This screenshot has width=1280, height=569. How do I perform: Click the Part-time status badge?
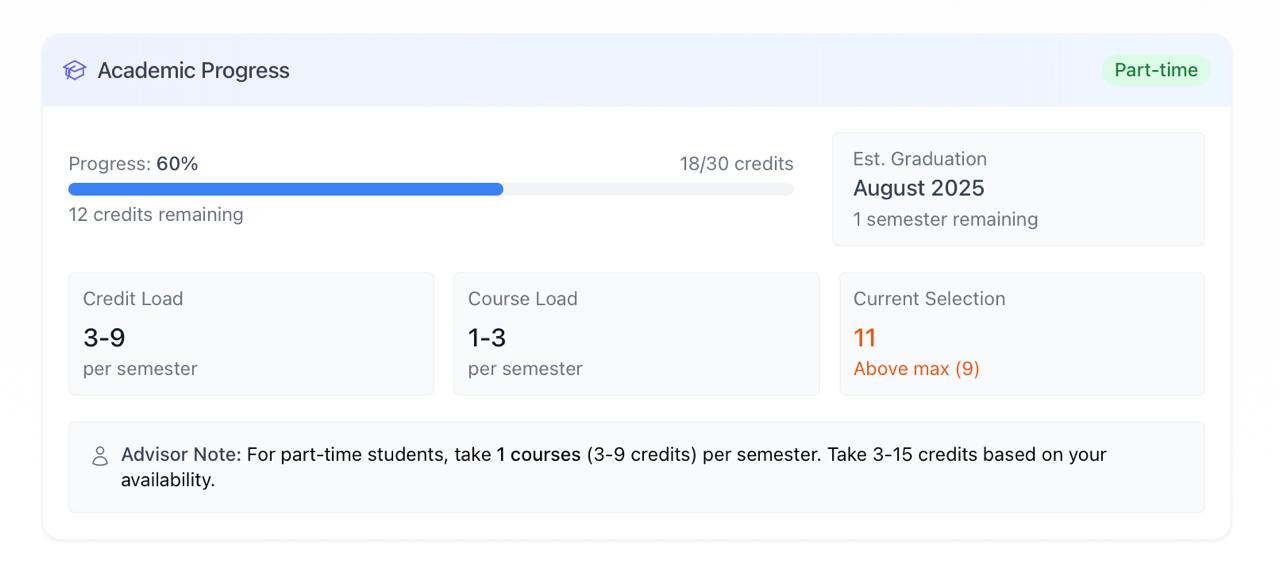(x=1155, y=70)
